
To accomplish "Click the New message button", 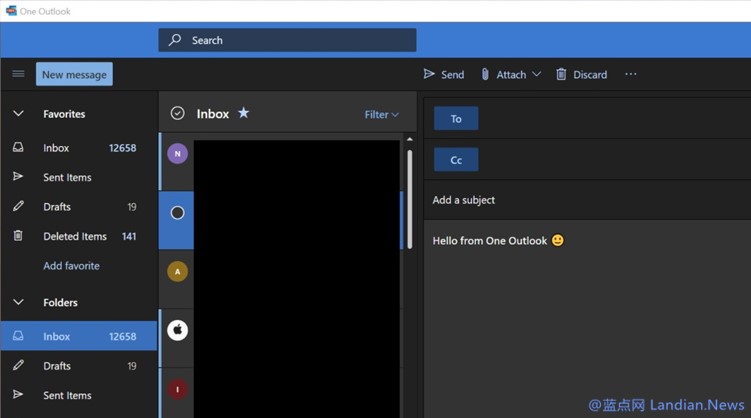I will [74, 74].
